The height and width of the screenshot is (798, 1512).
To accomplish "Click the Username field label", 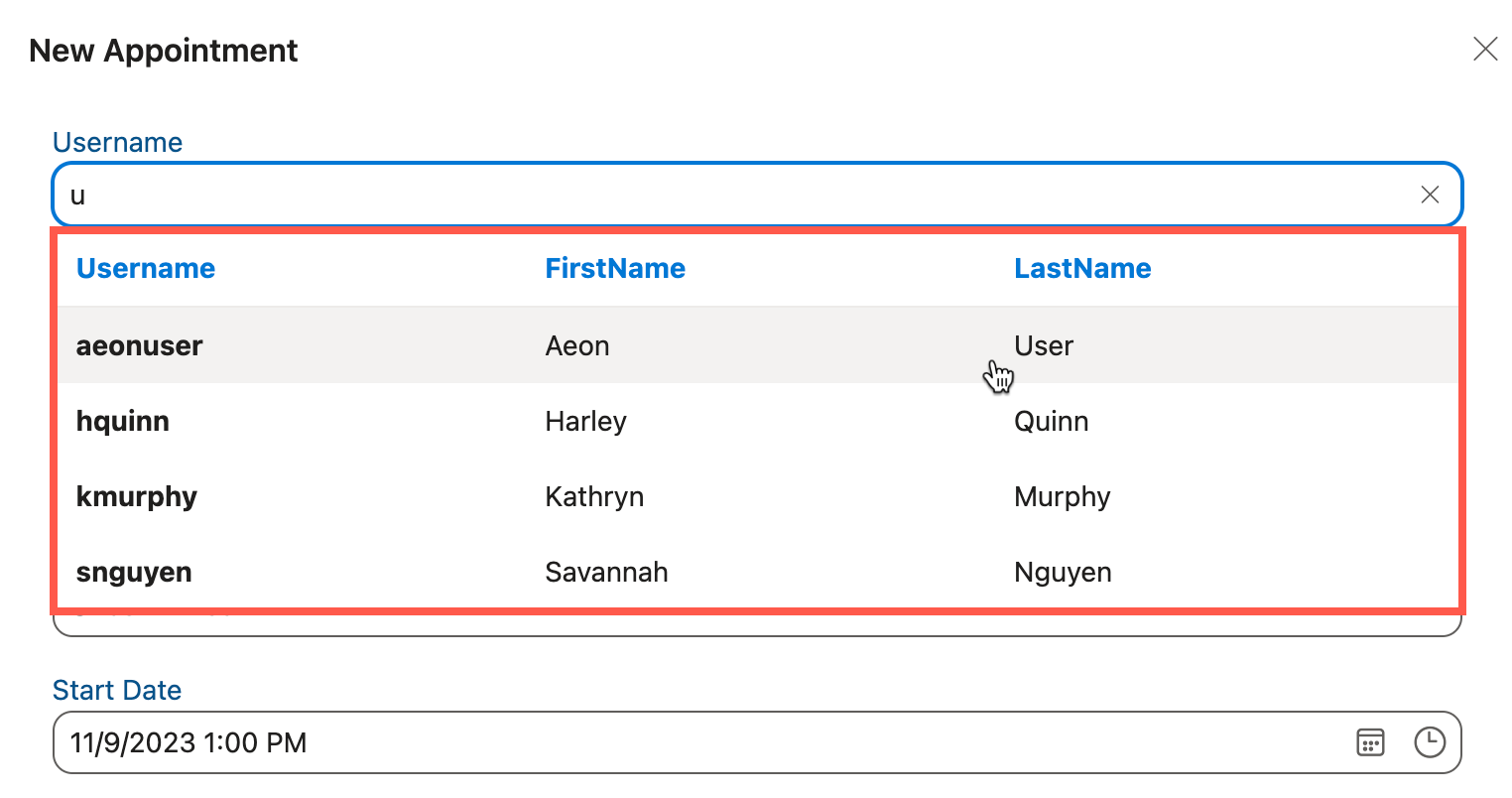I will click(x=117, y=142).
